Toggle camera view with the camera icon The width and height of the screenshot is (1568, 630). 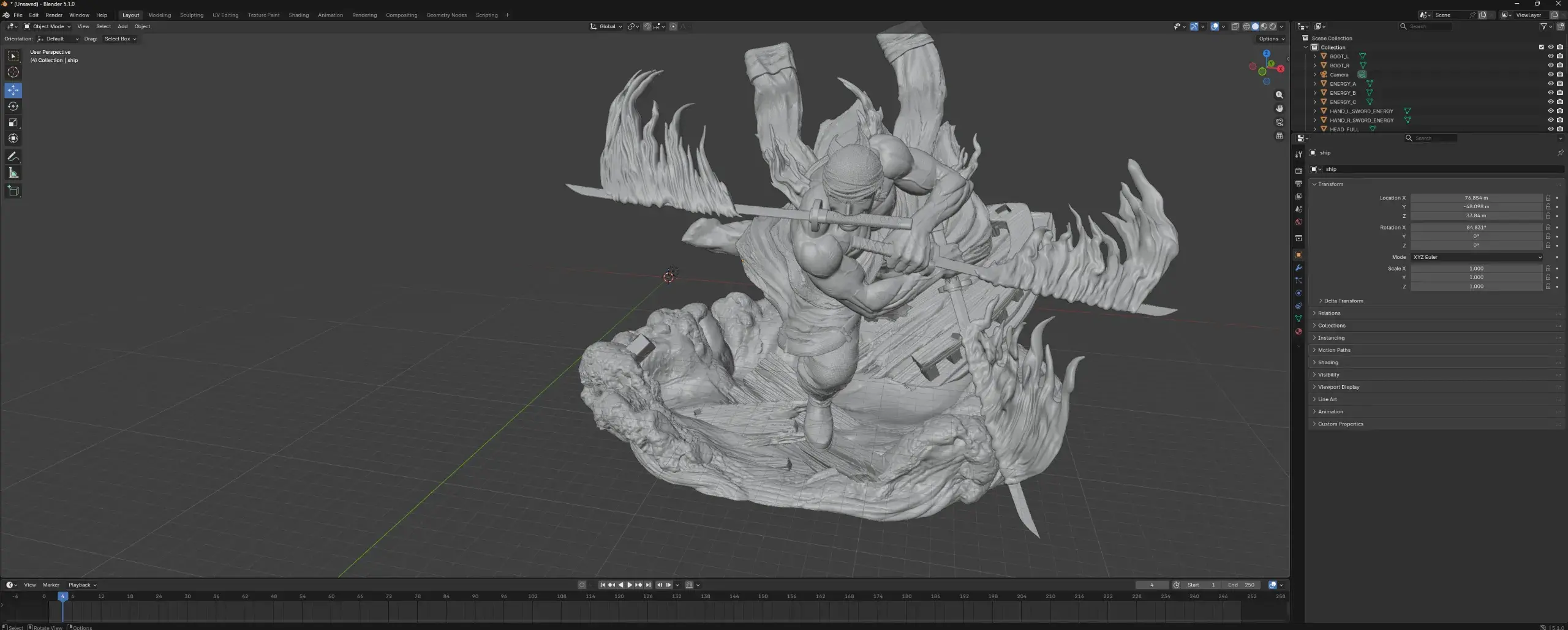[1279, 122]
